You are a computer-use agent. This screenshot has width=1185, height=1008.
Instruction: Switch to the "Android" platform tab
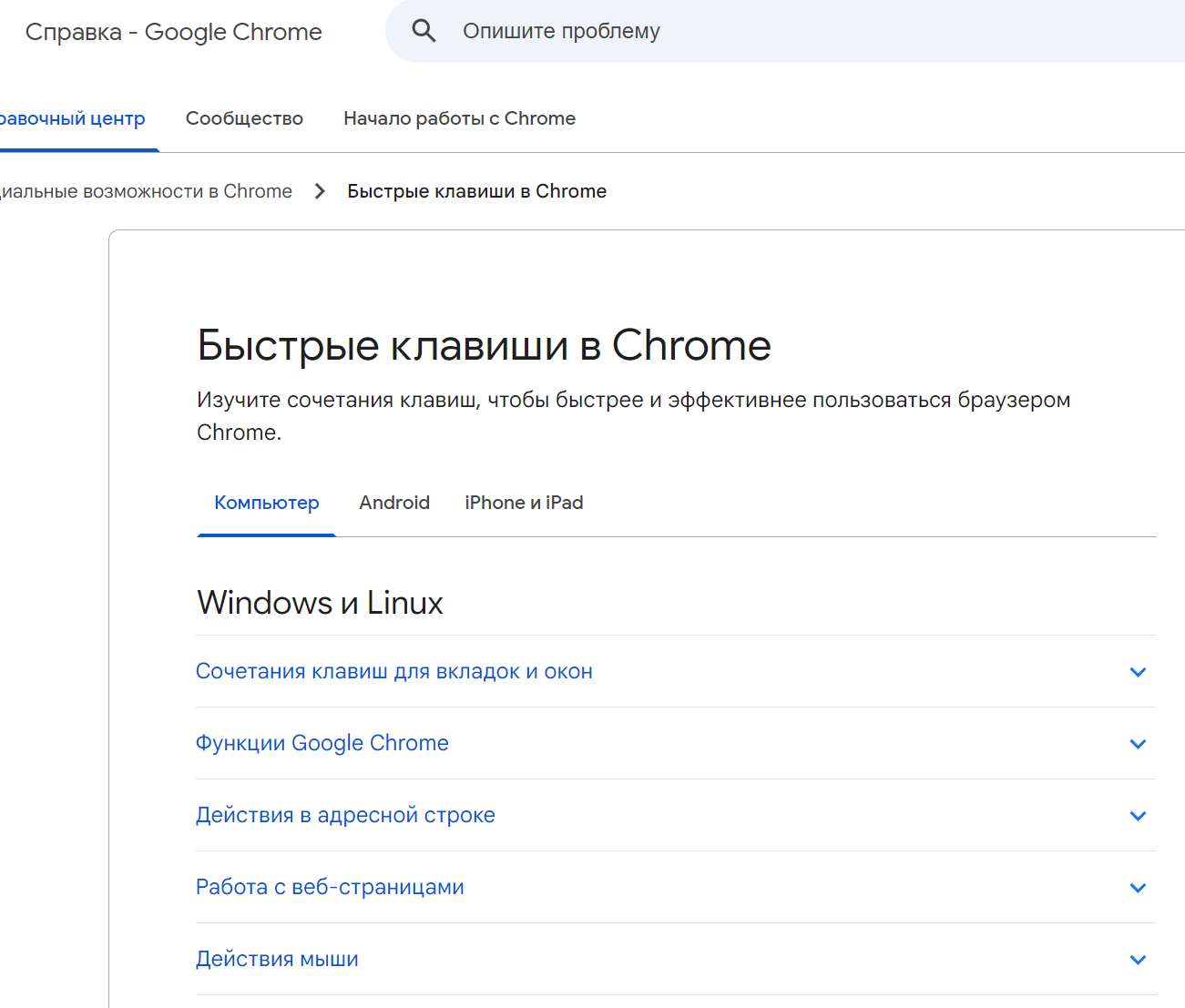[394, 503]
